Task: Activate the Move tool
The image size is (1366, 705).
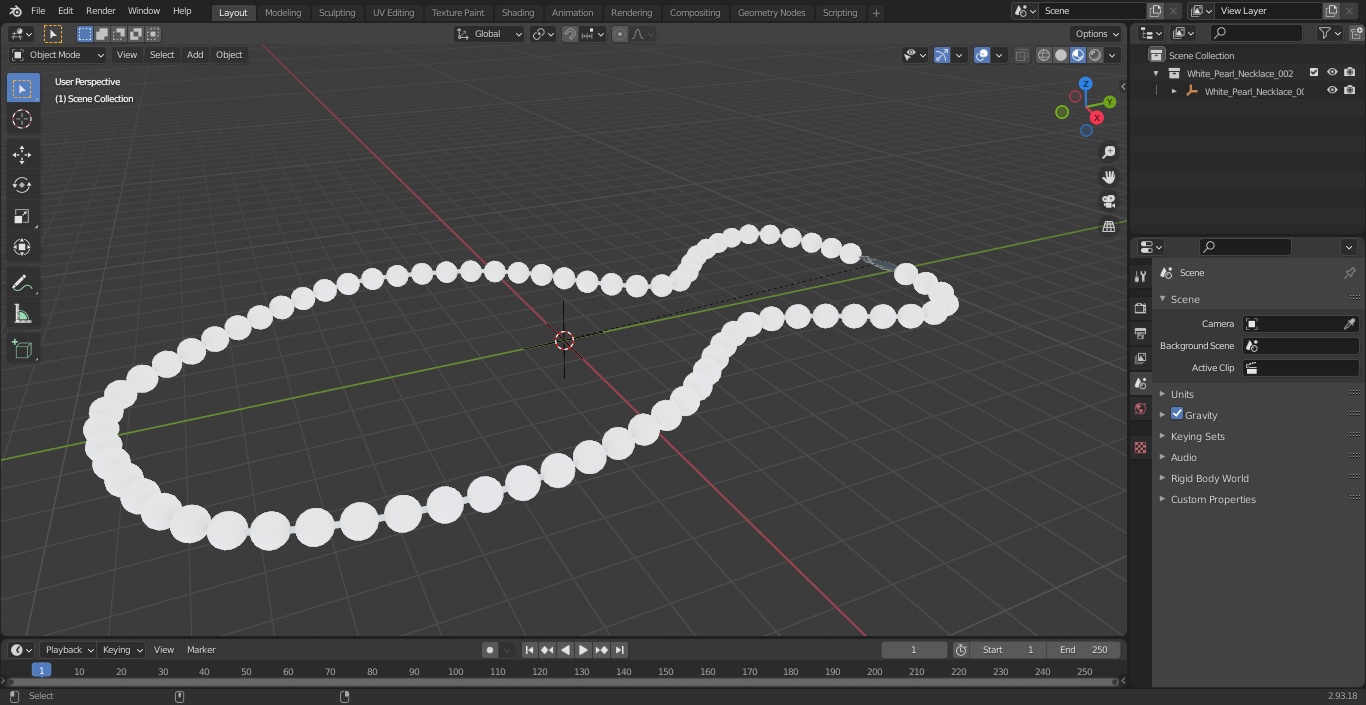Action: (x=22, y=154)
